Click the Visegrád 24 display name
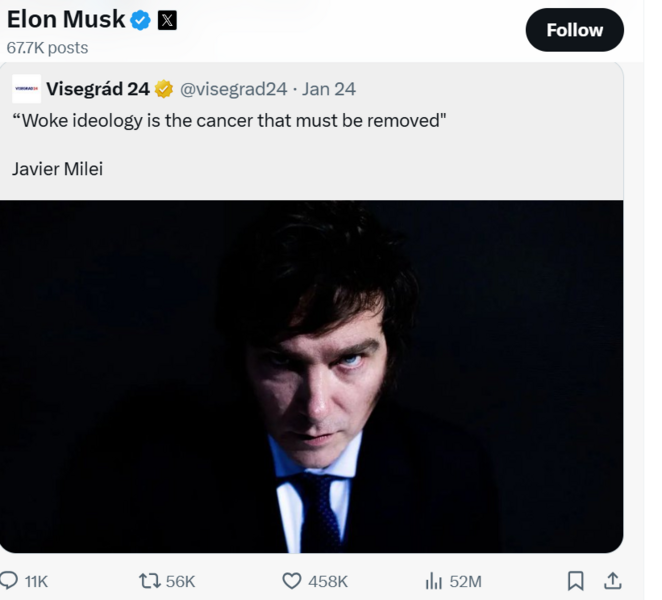 (x=98, y=89)
